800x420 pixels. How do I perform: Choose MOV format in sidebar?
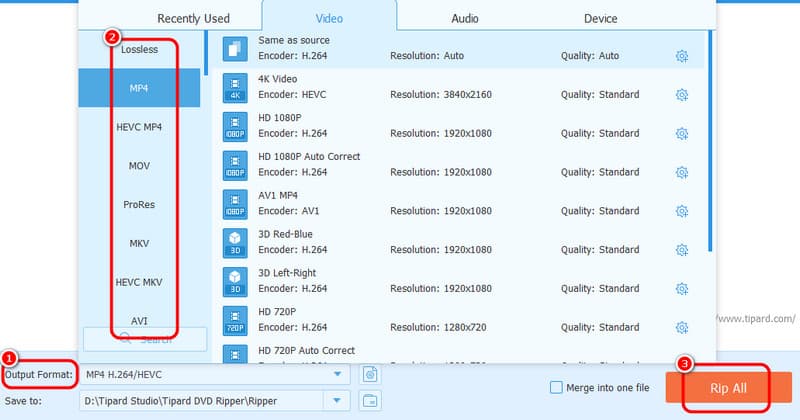click(x=139, y=166)
